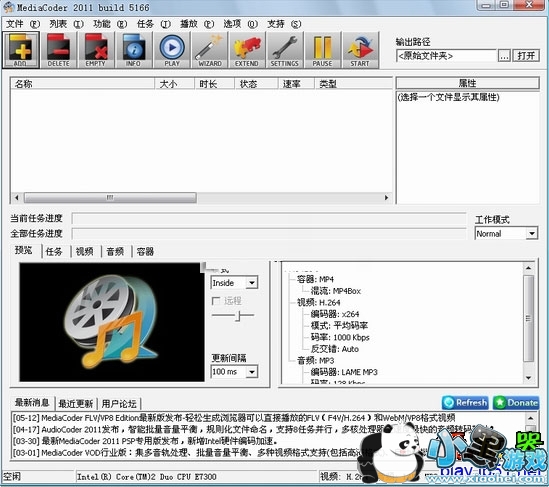Open the 更新间隔 100 ms dropdown
Screen dimensions: 549x487
(234, 372)
